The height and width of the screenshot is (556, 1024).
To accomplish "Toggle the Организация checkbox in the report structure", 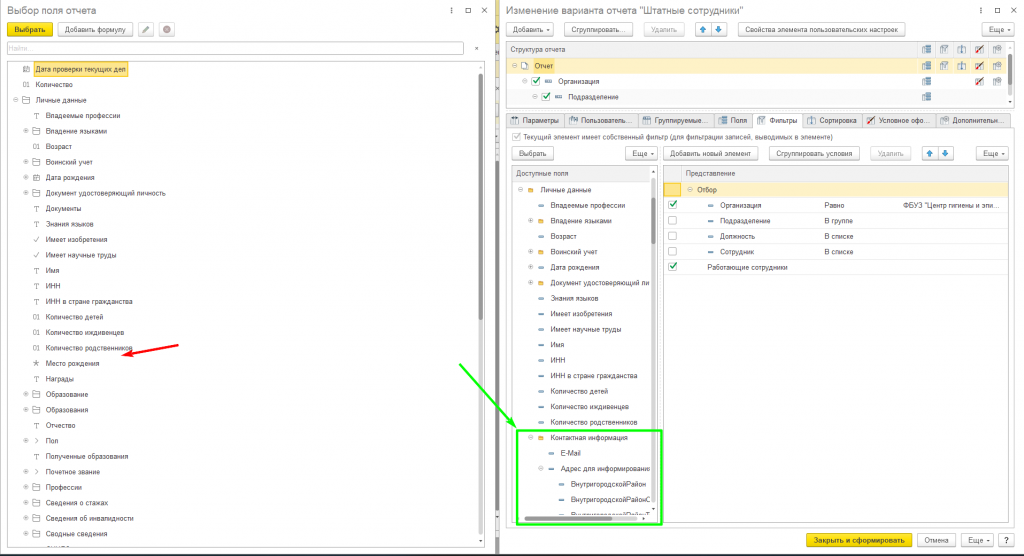I will pyautogui.click(x=536, y=82).
